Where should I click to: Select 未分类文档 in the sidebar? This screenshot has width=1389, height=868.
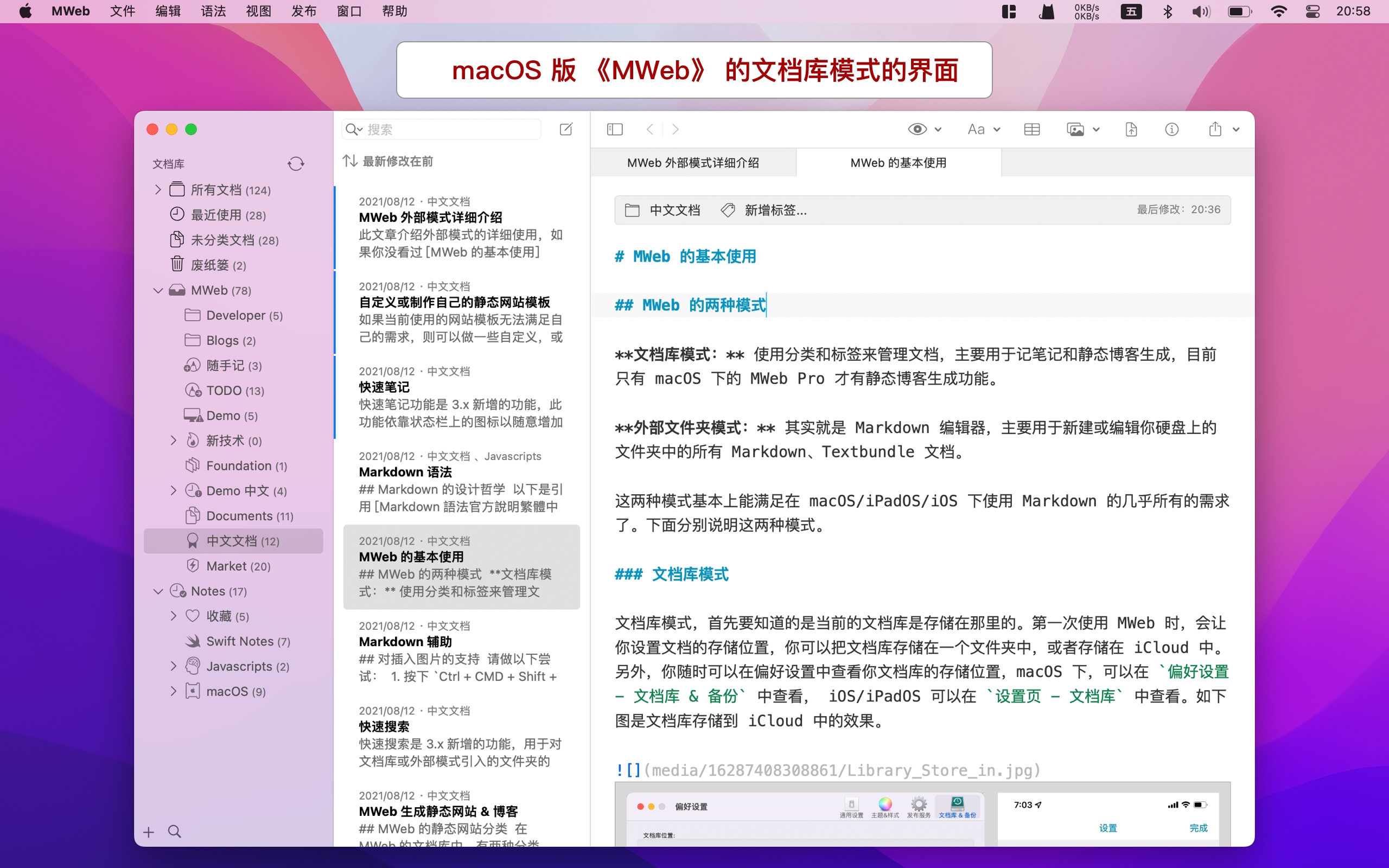coord(233,240)
